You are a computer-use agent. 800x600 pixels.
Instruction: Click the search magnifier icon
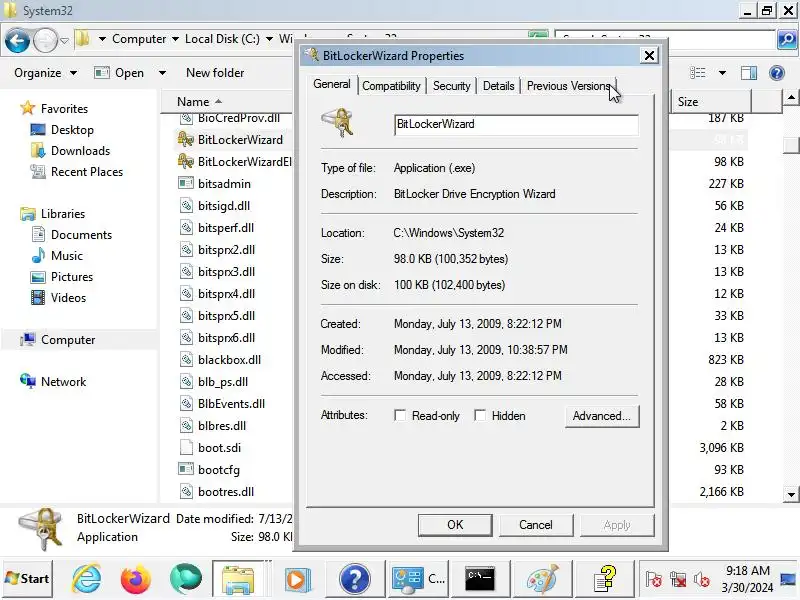[x=787, y=39]
